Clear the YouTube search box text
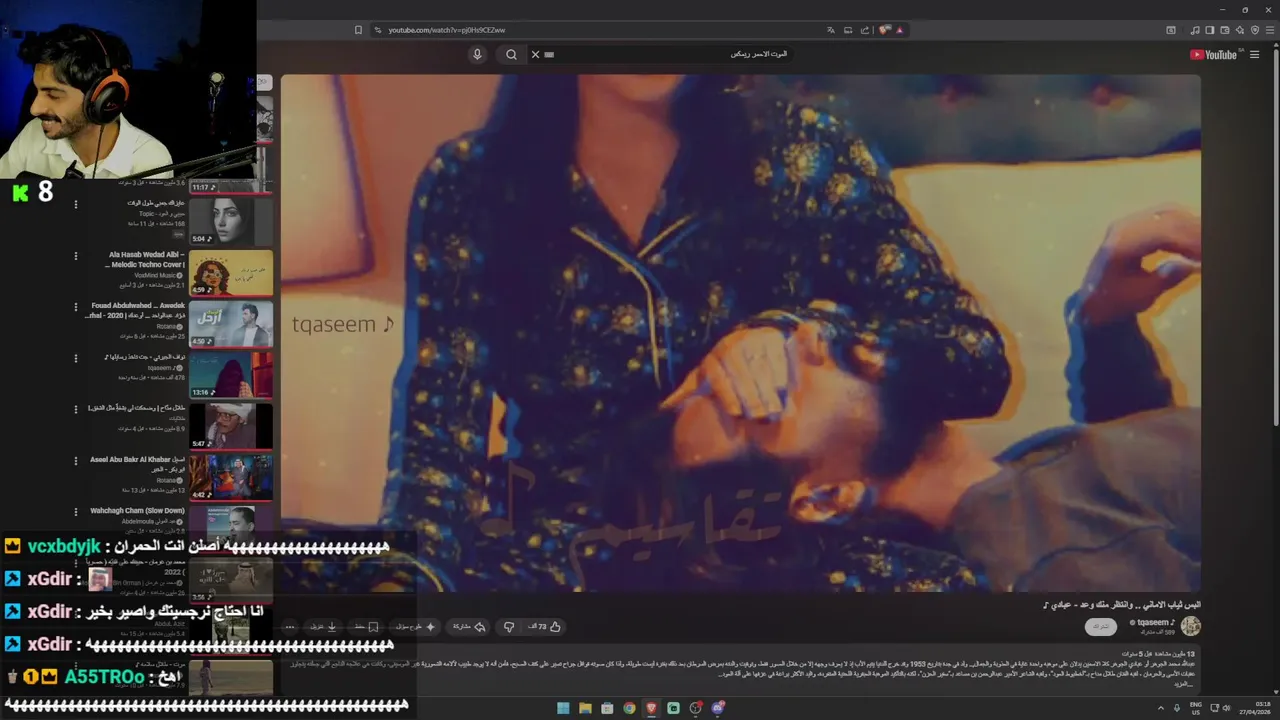The image size is (1280, 720). pos(535,54)
